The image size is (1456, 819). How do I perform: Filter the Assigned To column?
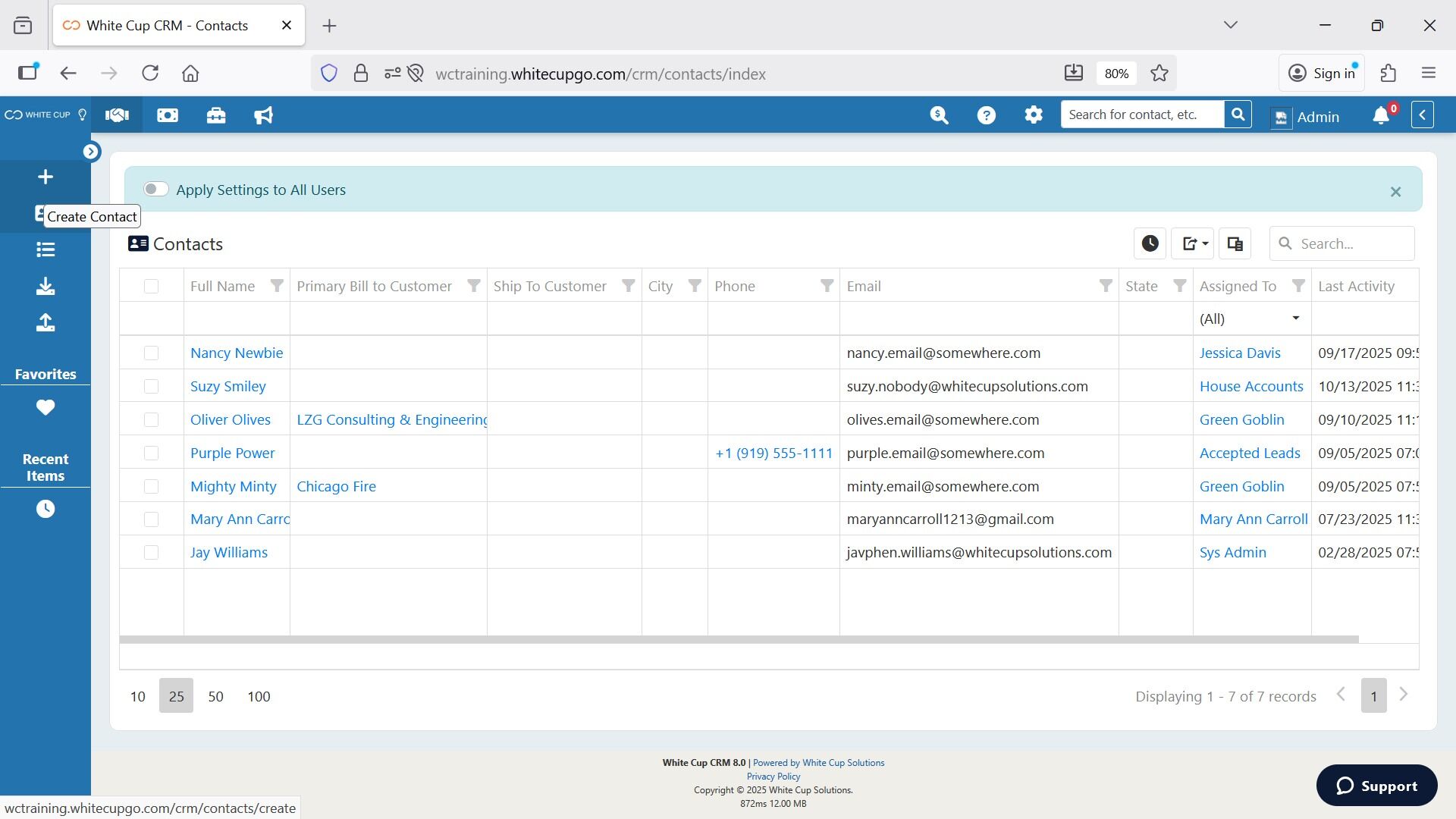click(1299, 286)
